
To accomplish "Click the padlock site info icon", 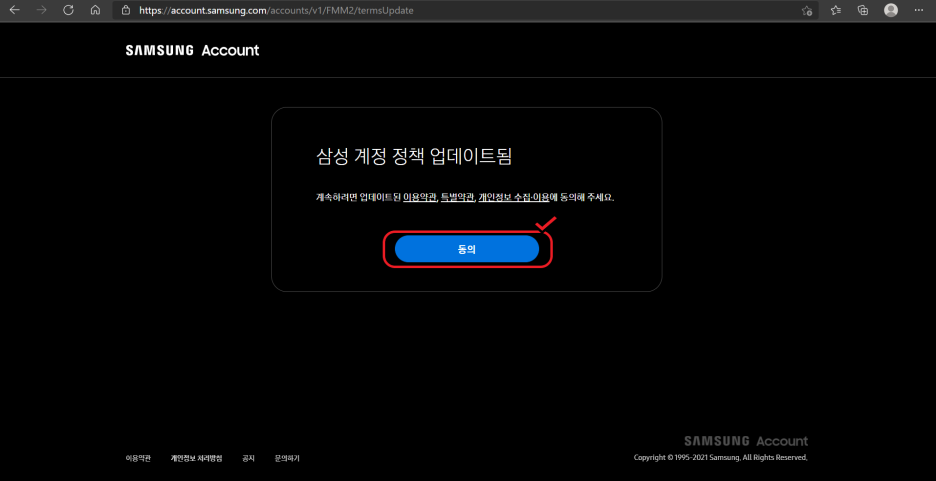I will pyautogui.click(x=125, y=10).
